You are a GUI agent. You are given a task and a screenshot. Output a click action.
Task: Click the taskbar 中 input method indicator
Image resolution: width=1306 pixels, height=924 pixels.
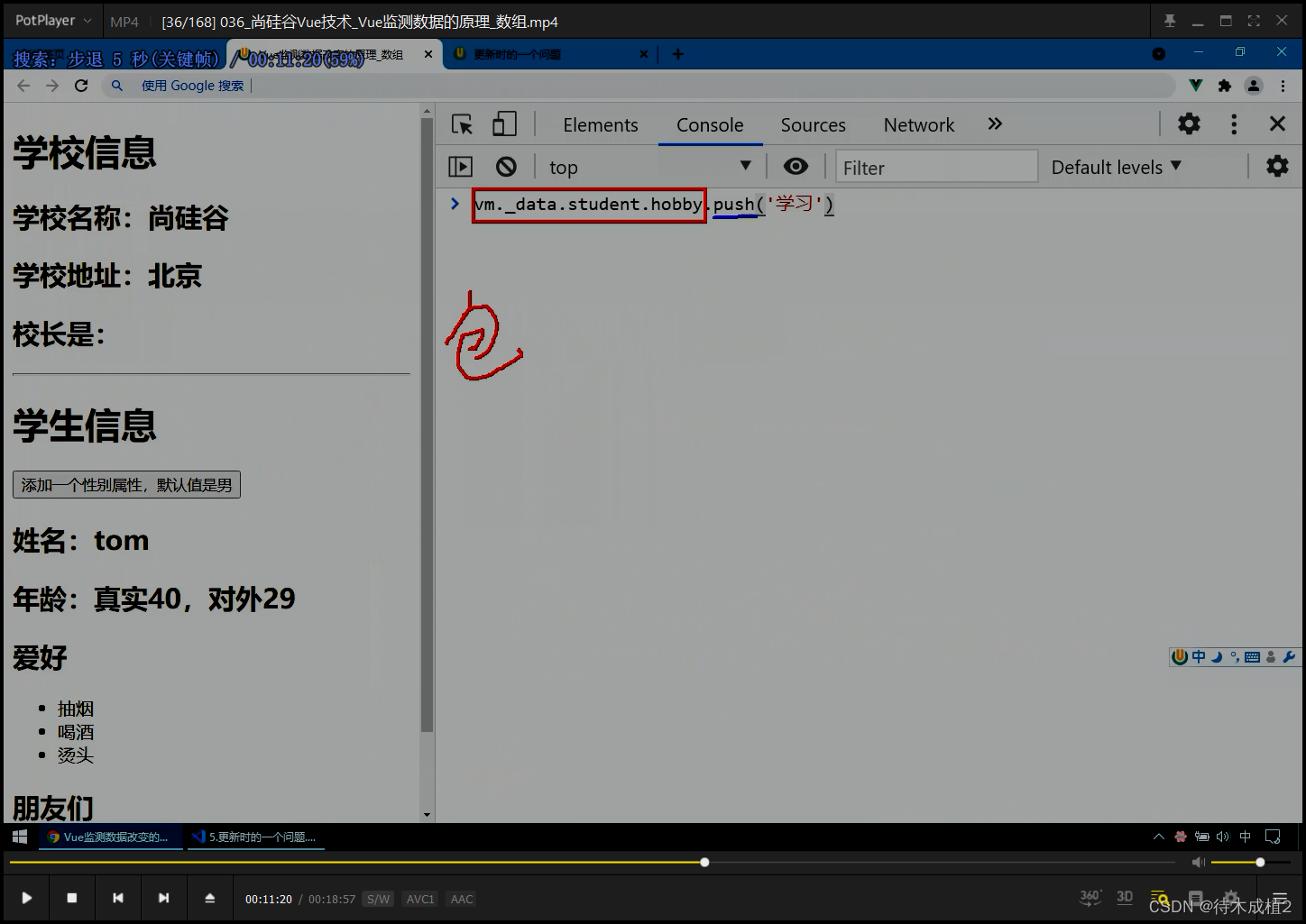click(x=1246, y=837)
